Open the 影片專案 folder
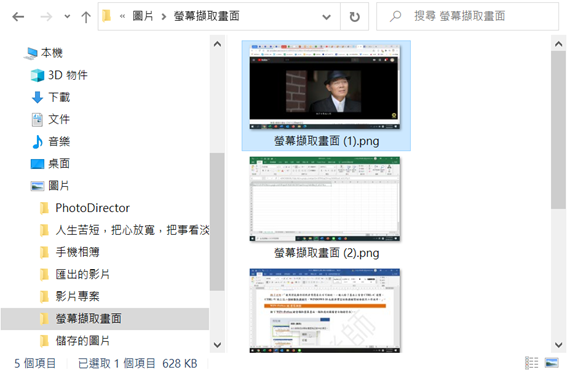The width and height of the screenshot is (567, 375). point(77,296)
